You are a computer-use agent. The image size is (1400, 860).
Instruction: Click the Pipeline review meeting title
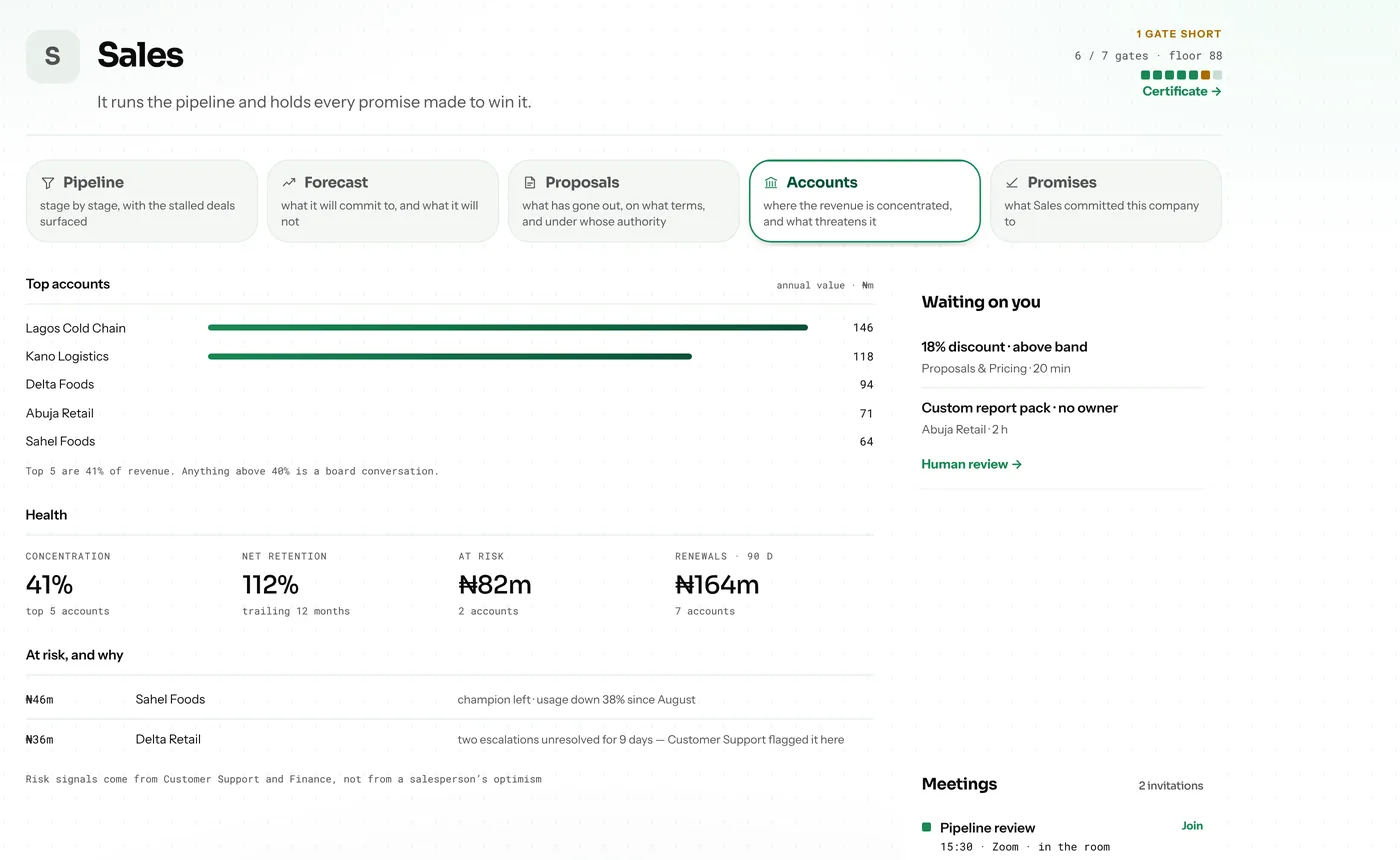[x=987, y=828]
